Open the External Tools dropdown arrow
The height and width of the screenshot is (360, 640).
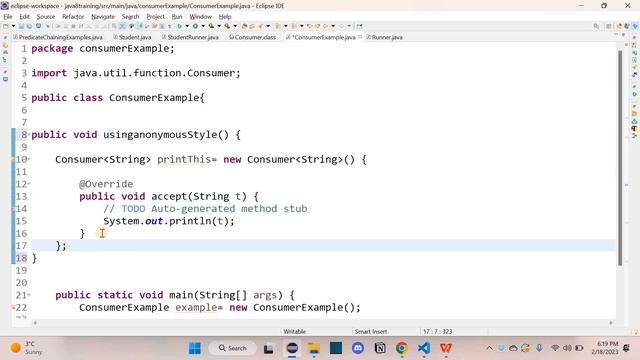point(235,26)
